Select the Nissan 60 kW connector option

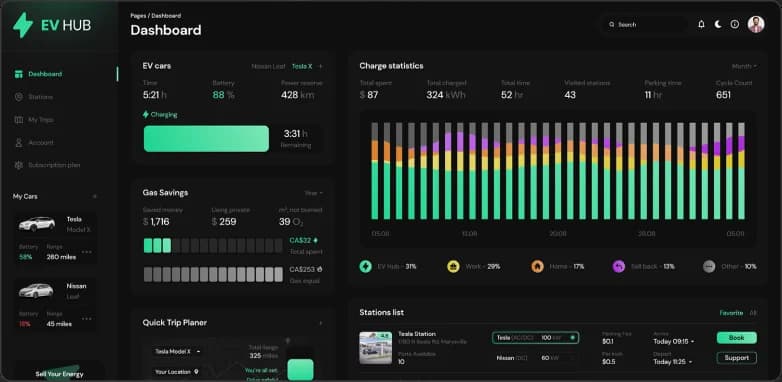coord(536,358)
